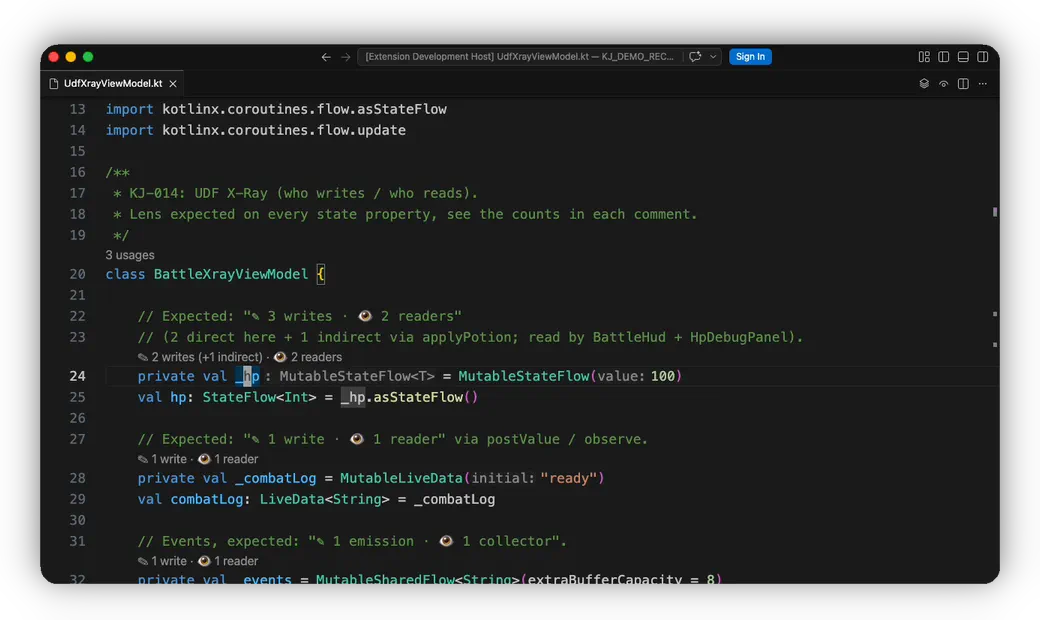
Task: Toggle the bottom panel visibility
Action: [963, 57]
